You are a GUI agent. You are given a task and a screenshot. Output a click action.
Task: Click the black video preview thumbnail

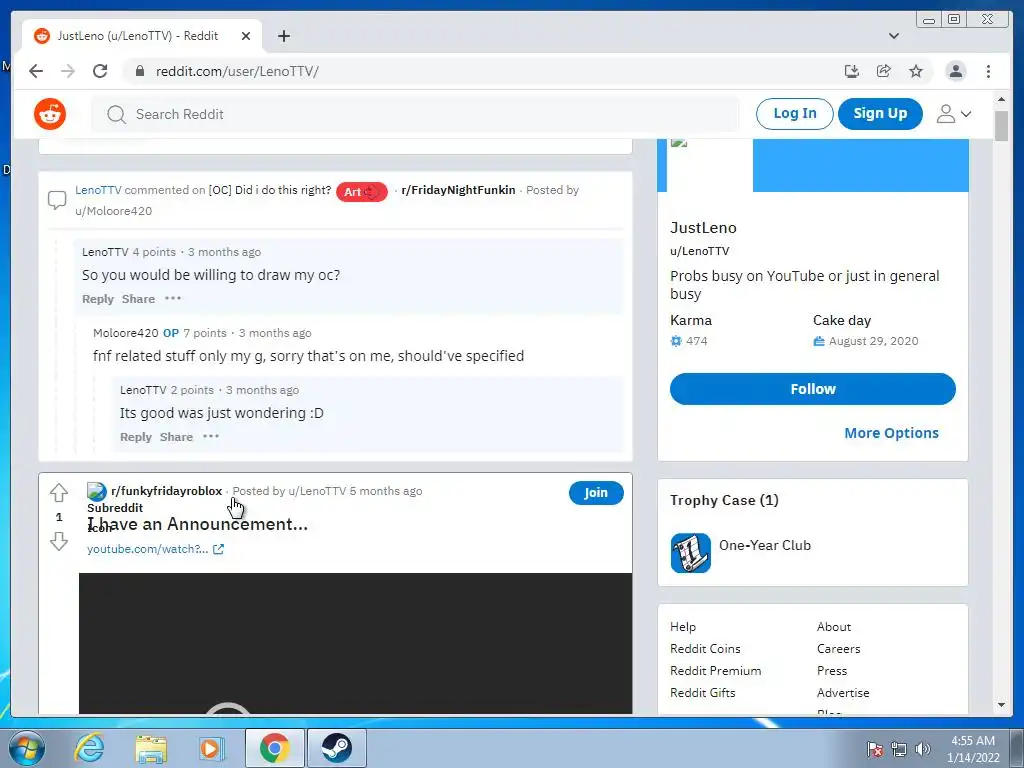point(355,643)
